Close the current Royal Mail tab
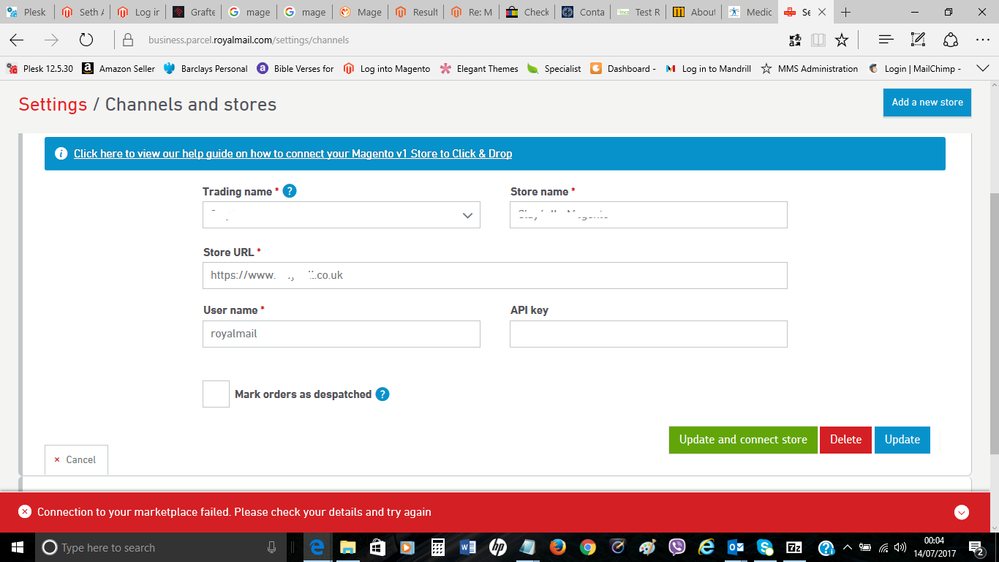Viewport: 999px width, 562px height. 822,12
